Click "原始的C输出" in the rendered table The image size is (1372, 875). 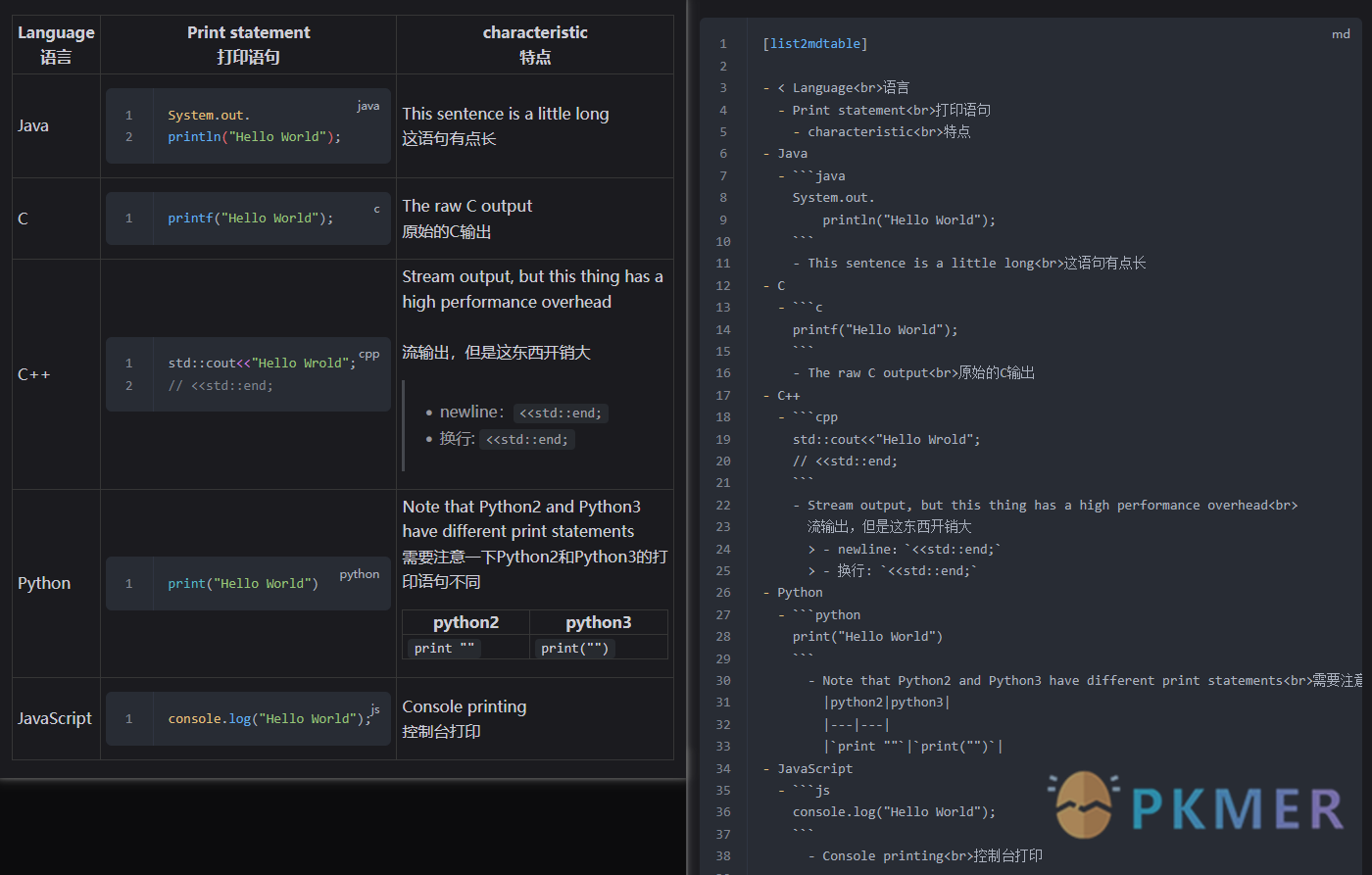(x=447, y=232)
